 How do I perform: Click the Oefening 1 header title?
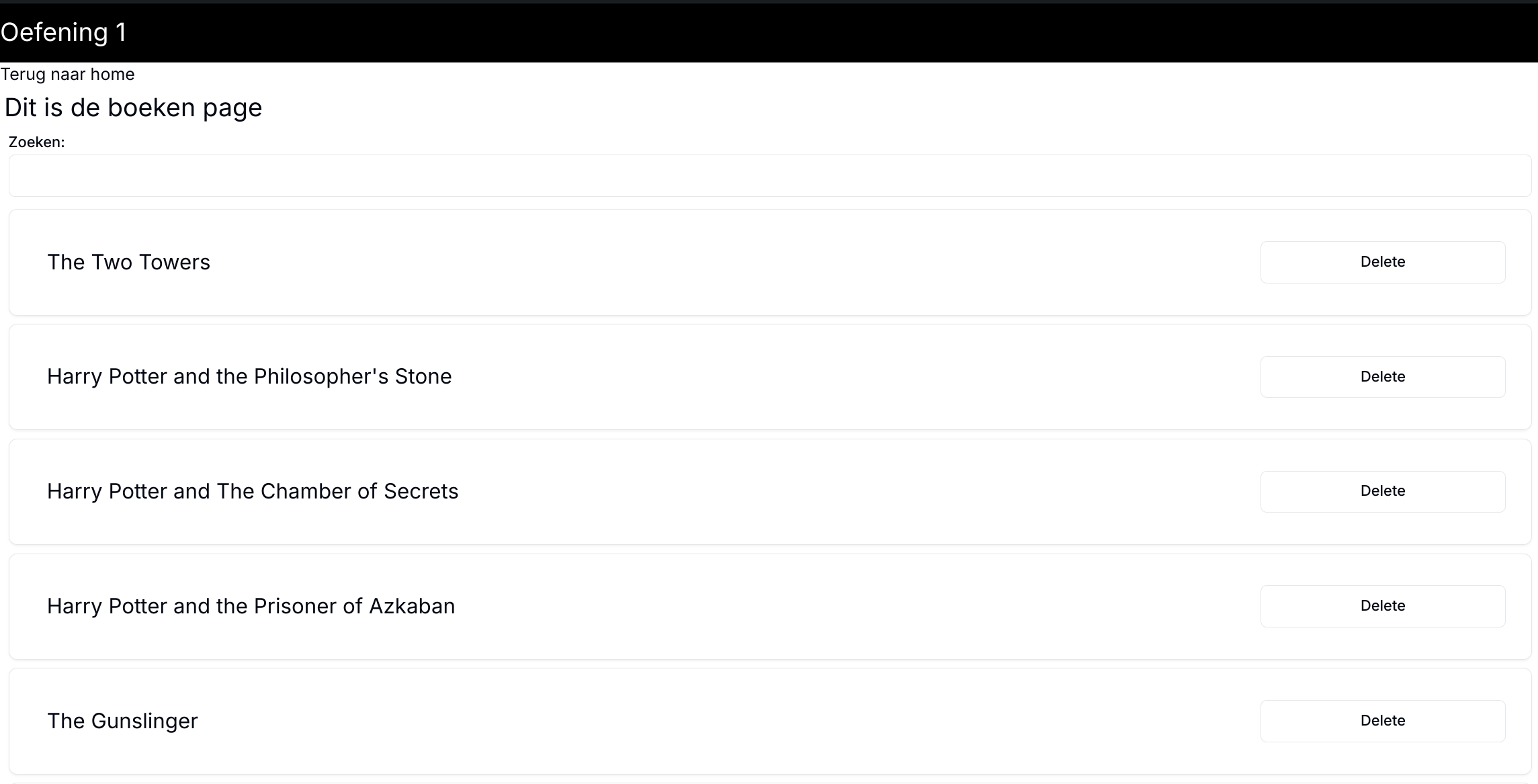(x=64, y=32)
